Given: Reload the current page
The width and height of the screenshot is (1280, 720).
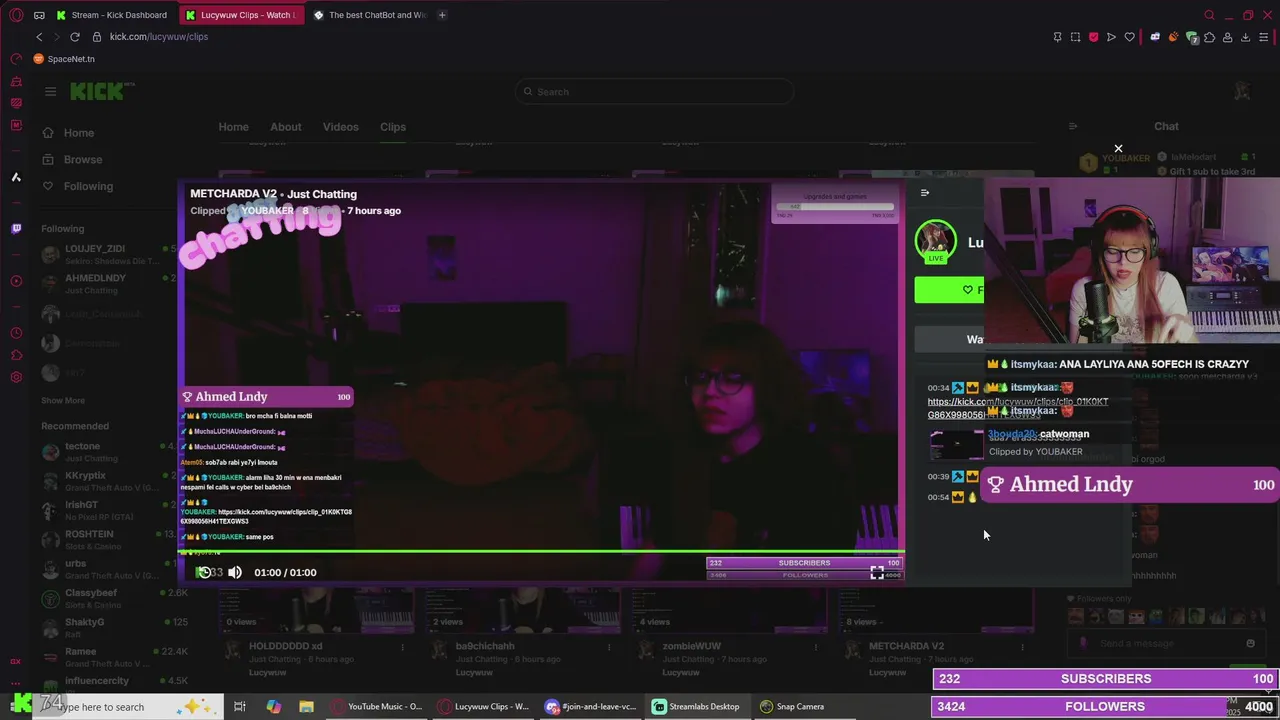Looking at the screenshot, I should [x=75, y=37].
